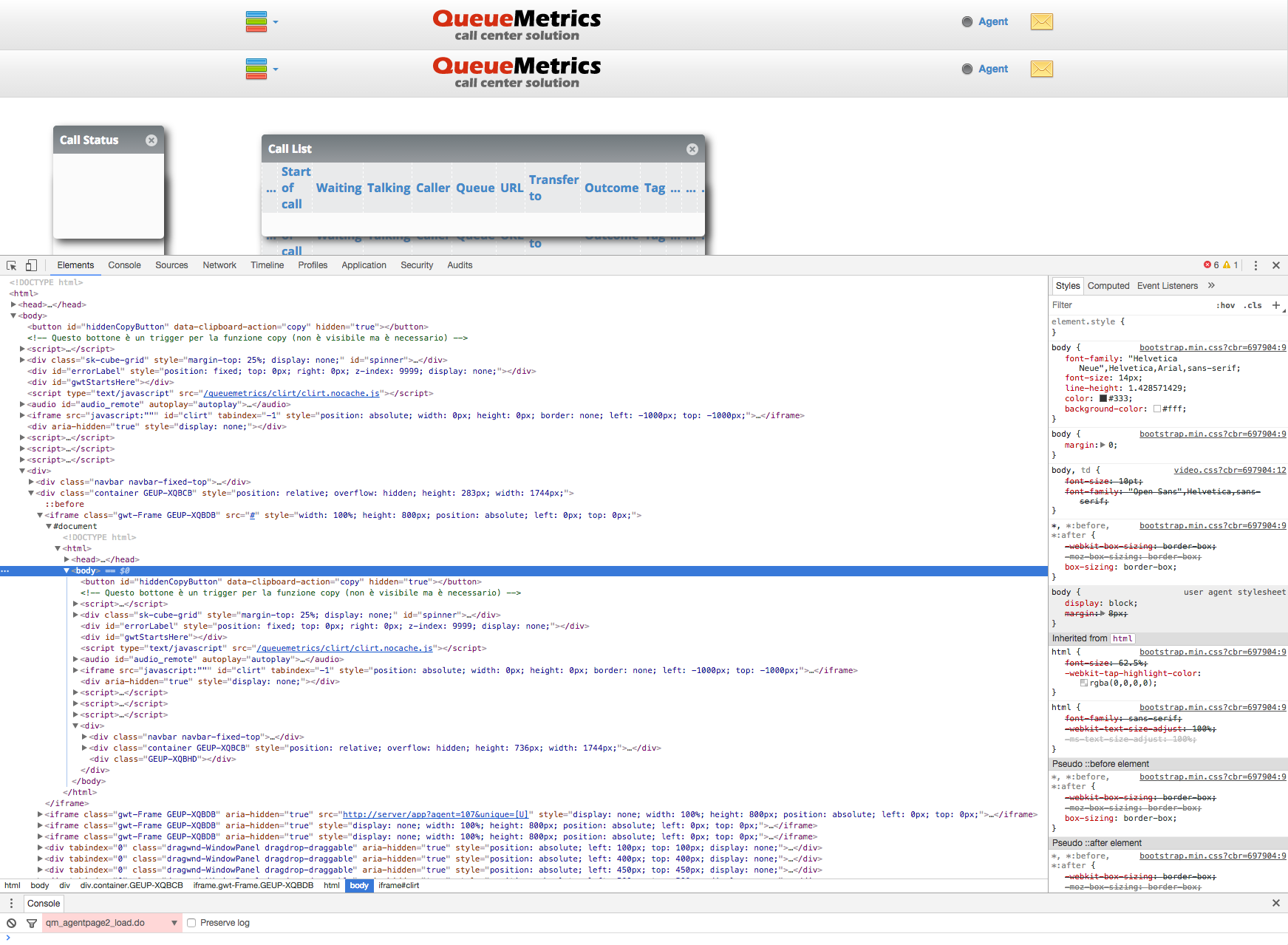
Task: Click the rgba(0,0,0,0) color swatch
Action: click(x=1084, y=683)
